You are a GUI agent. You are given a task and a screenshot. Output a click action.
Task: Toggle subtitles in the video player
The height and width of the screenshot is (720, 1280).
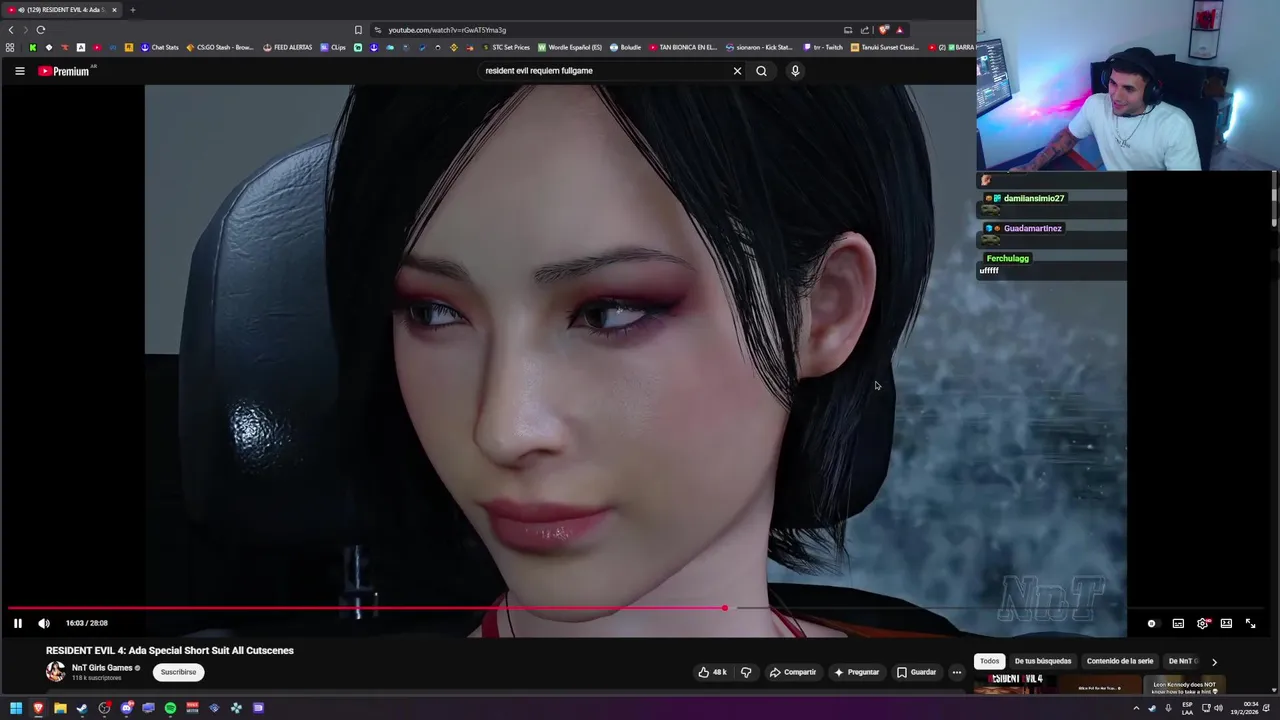pyautogui.click(x=1178, y=623)
